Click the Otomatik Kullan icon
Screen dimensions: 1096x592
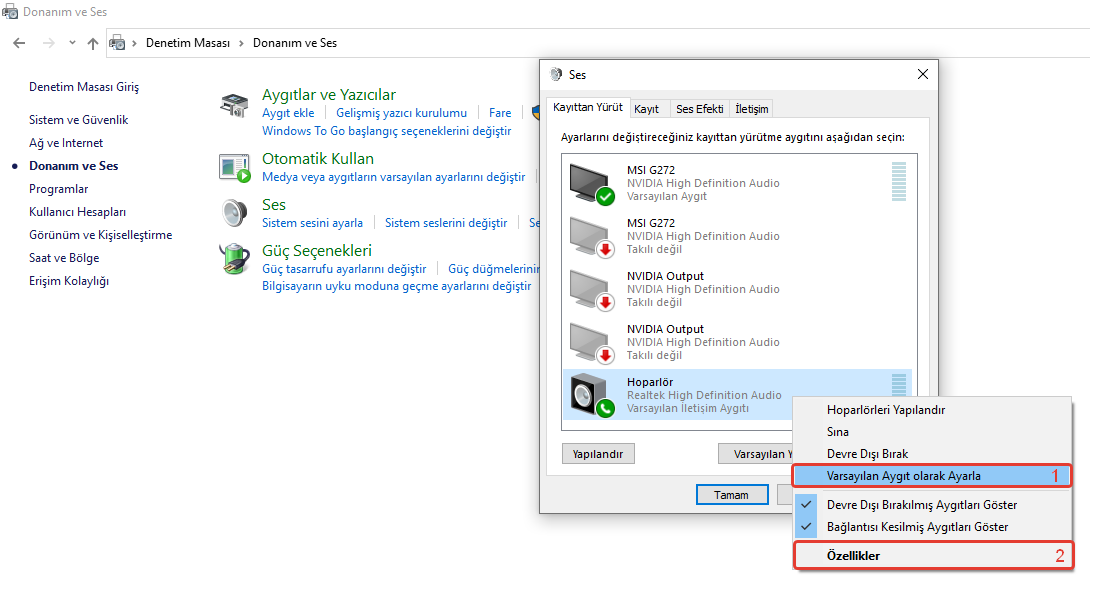pyautogui.click(x=234, y=168)
